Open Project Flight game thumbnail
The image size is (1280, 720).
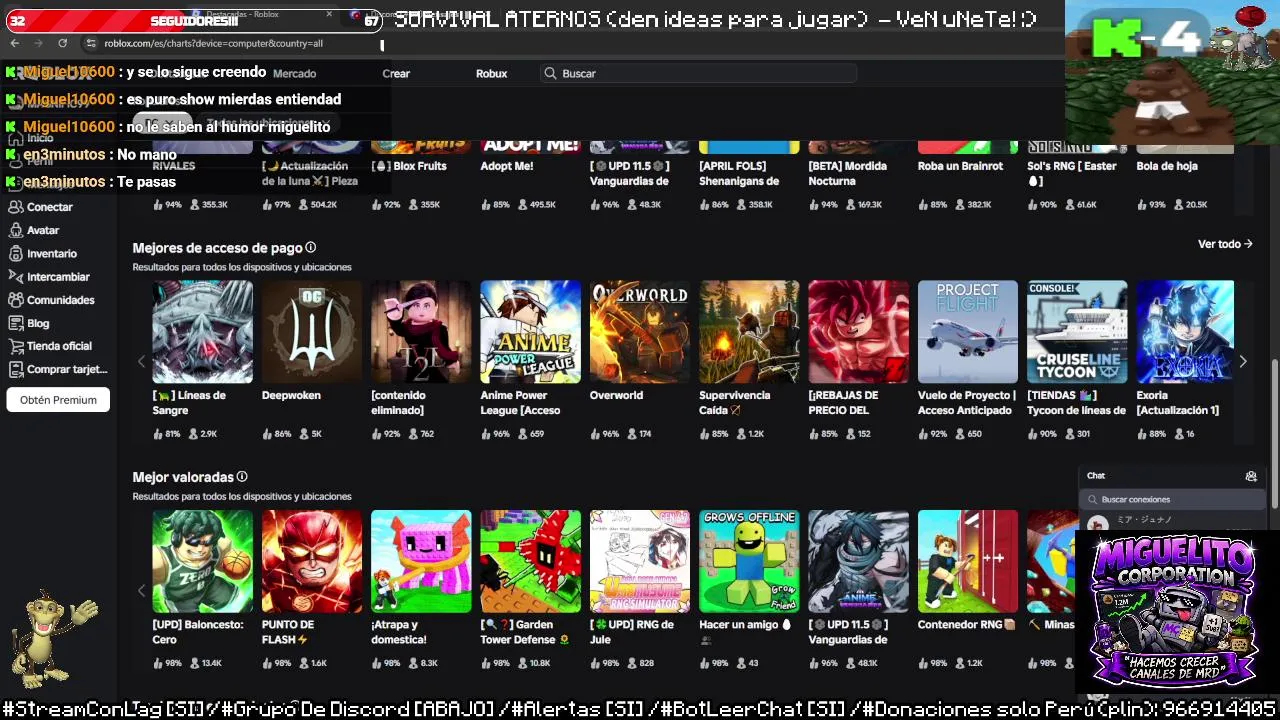coord(968,332)
